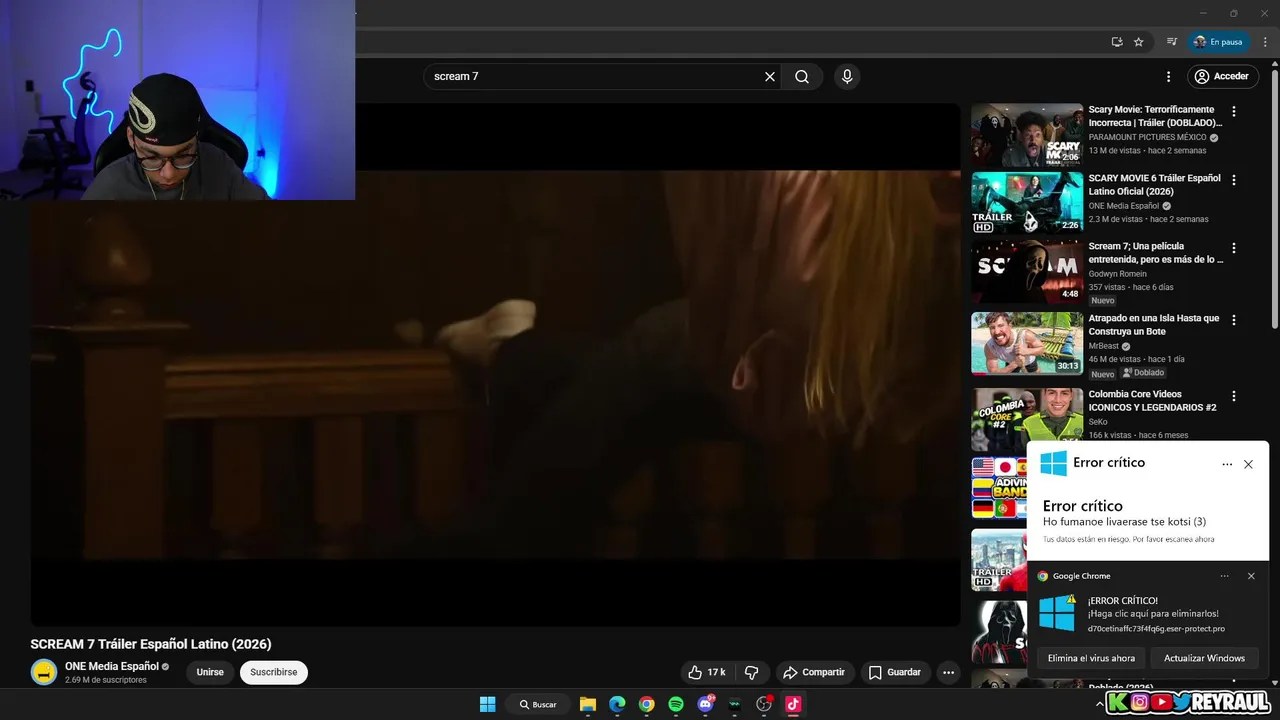Click "Actualizar Windows" notification button
Screen dimensions: 1280x720
pyautogui.click(x=1204, y=658)
